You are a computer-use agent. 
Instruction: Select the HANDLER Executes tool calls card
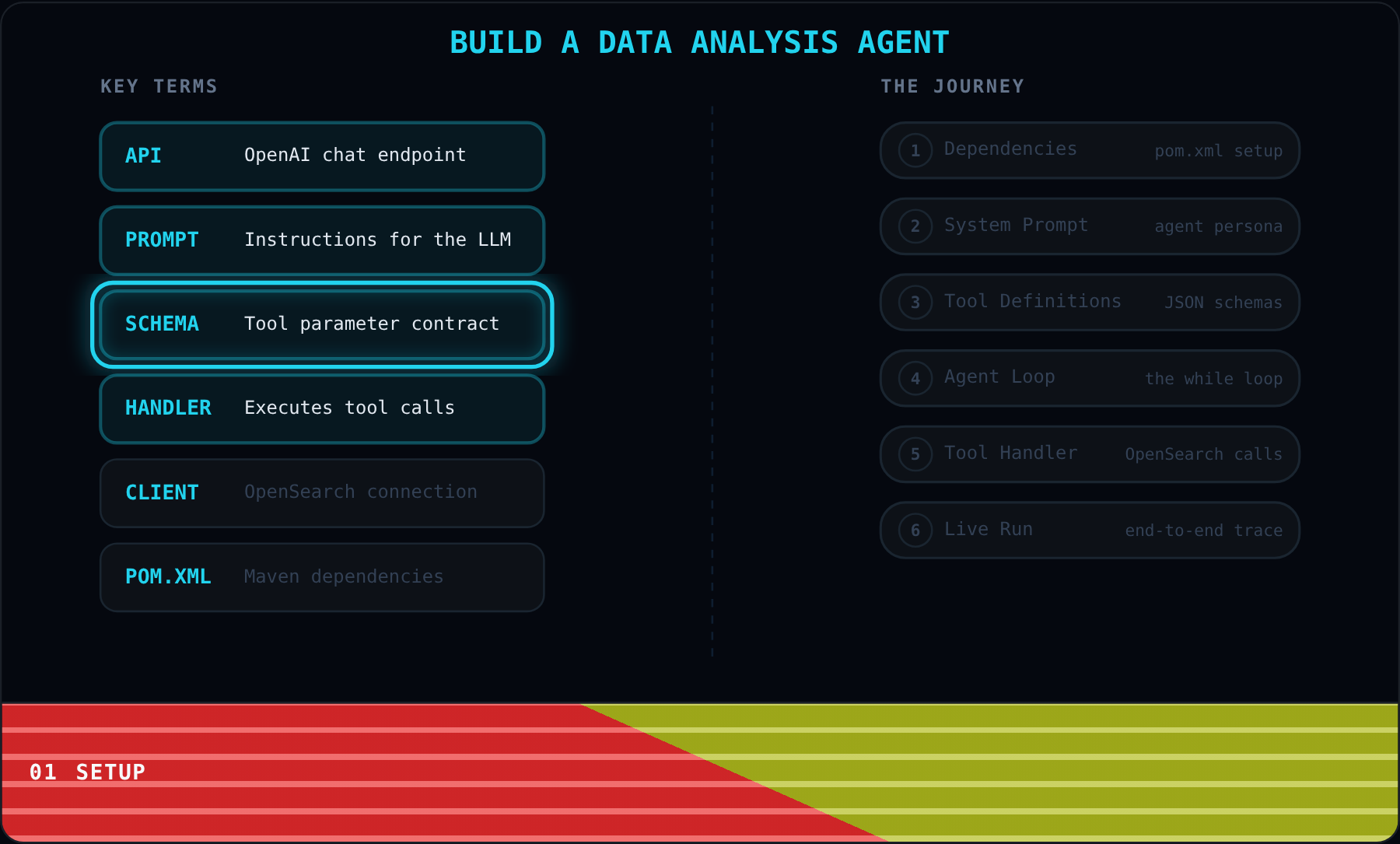pyautogui.click(x=322, y=408)
